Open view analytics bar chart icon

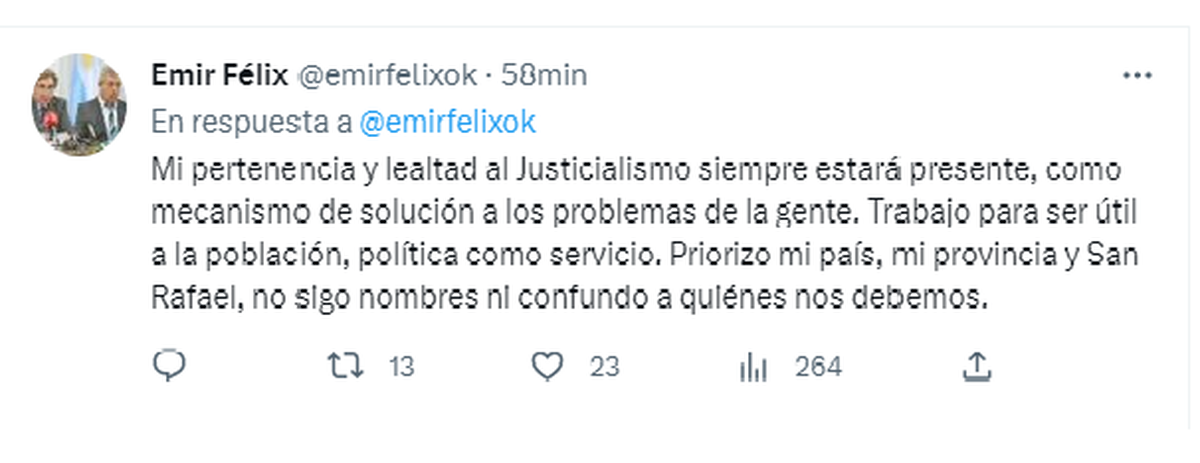[752, 368]
